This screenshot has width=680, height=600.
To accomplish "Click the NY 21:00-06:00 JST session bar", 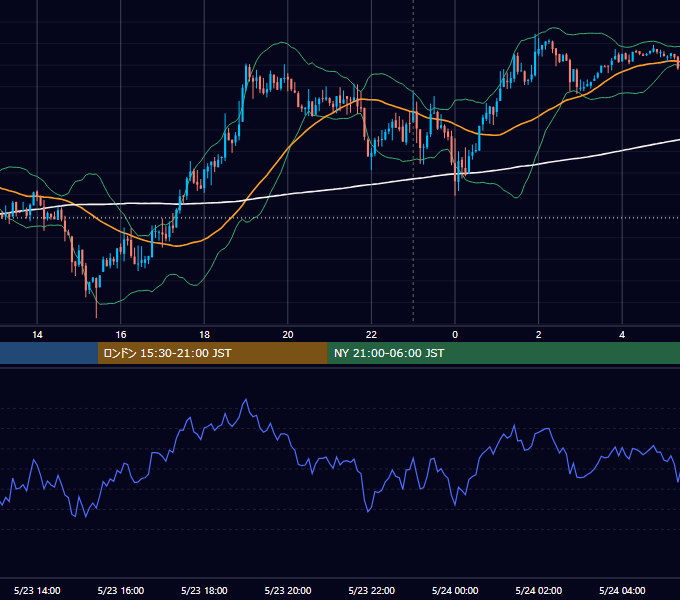I will [x=503, y=353].
